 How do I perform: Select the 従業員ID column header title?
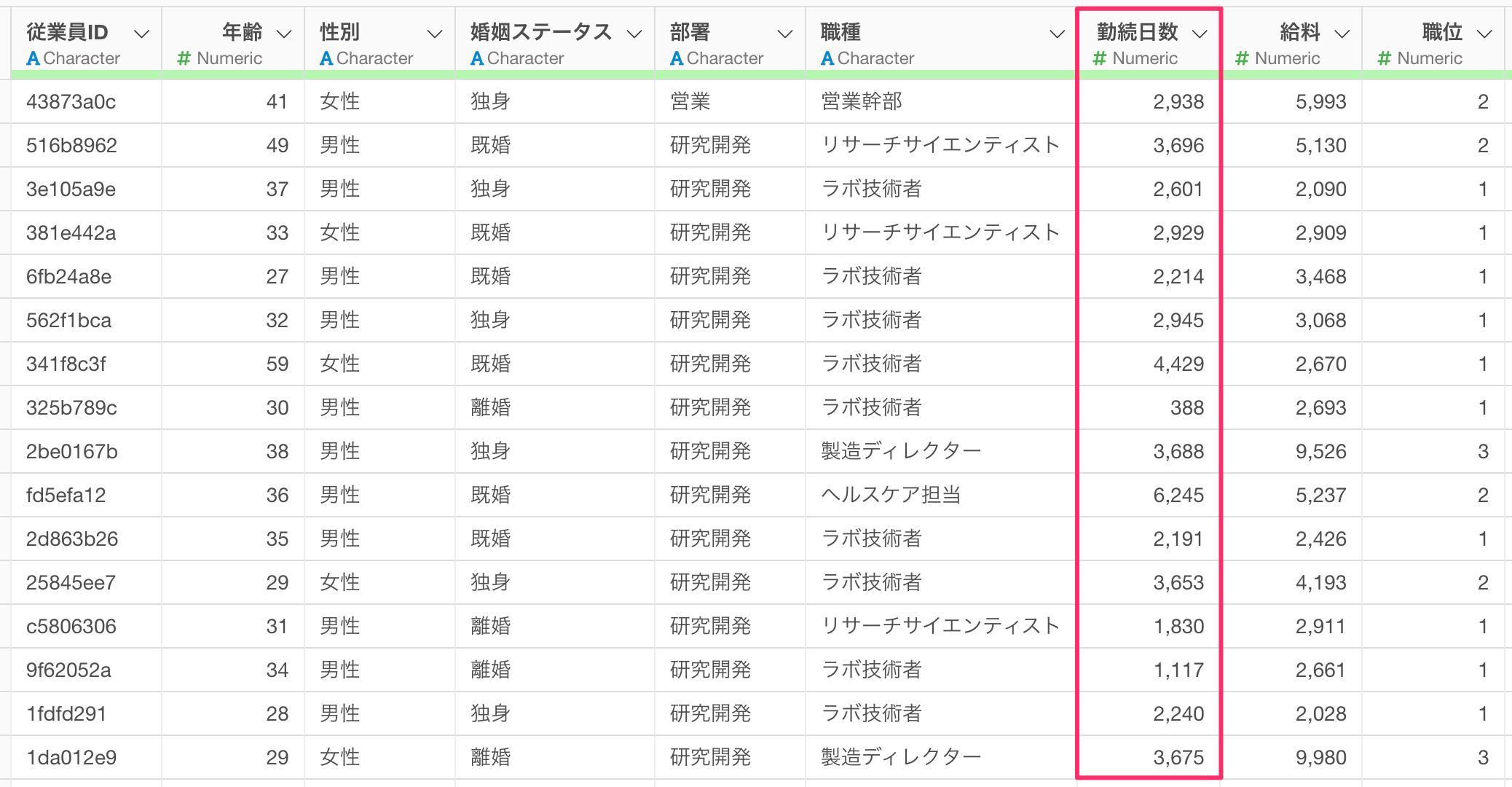point(67,32)
